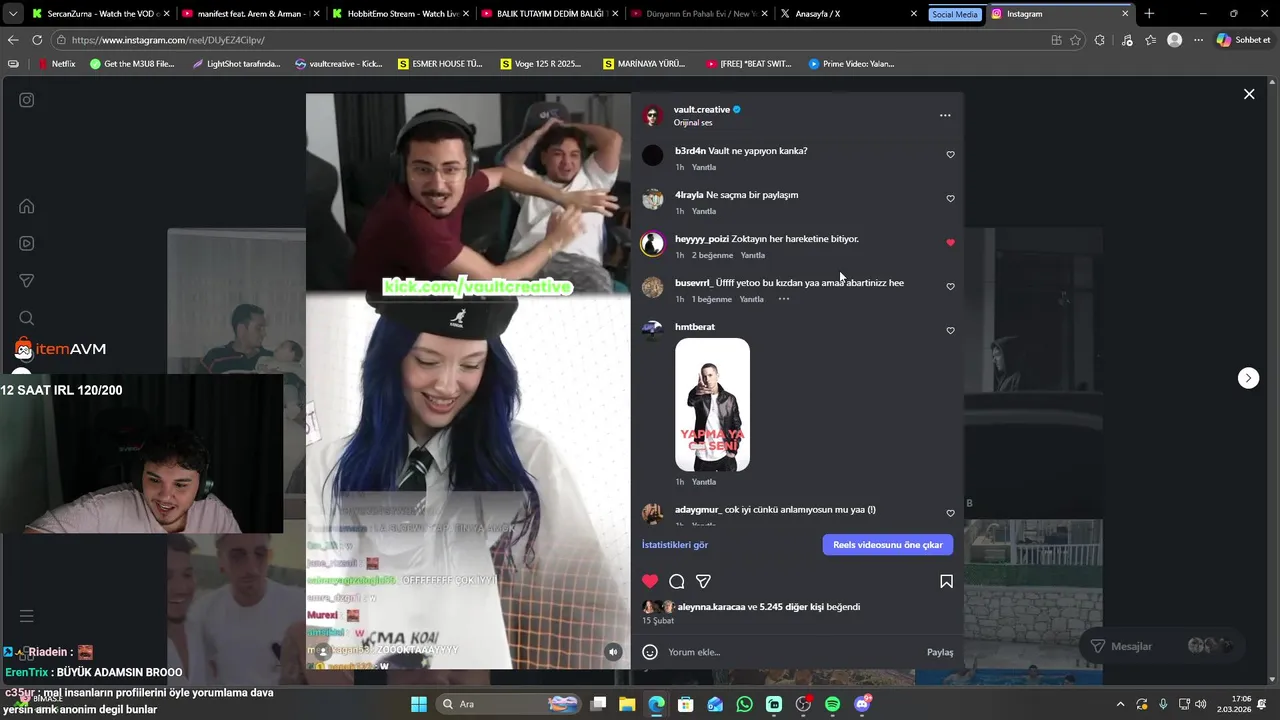Reply to b3rd4n's comment
The image size is (1280, 720).
[704, 167]
